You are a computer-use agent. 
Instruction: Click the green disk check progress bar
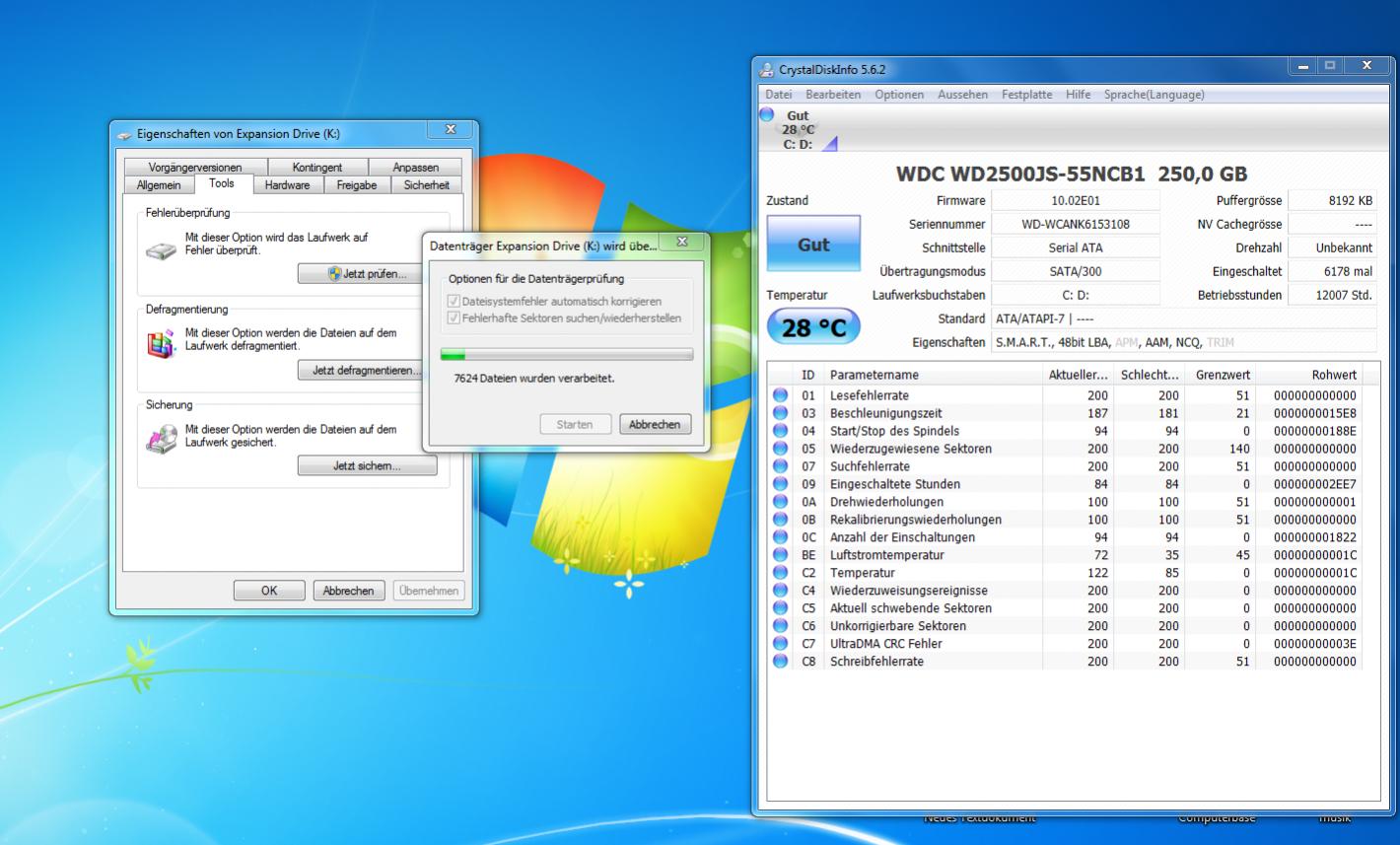567,354
